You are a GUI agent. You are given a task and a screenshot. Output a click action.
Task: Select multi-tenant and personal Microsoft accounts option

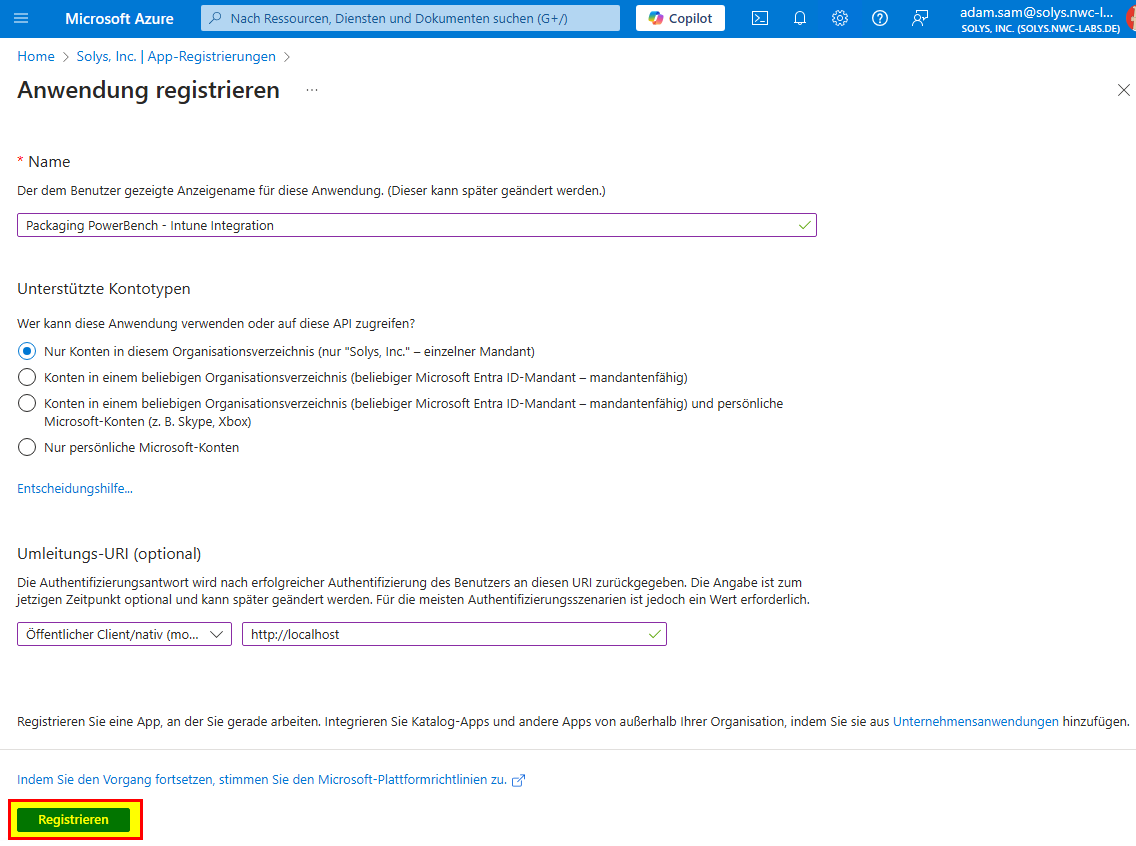tap(27, 403)
